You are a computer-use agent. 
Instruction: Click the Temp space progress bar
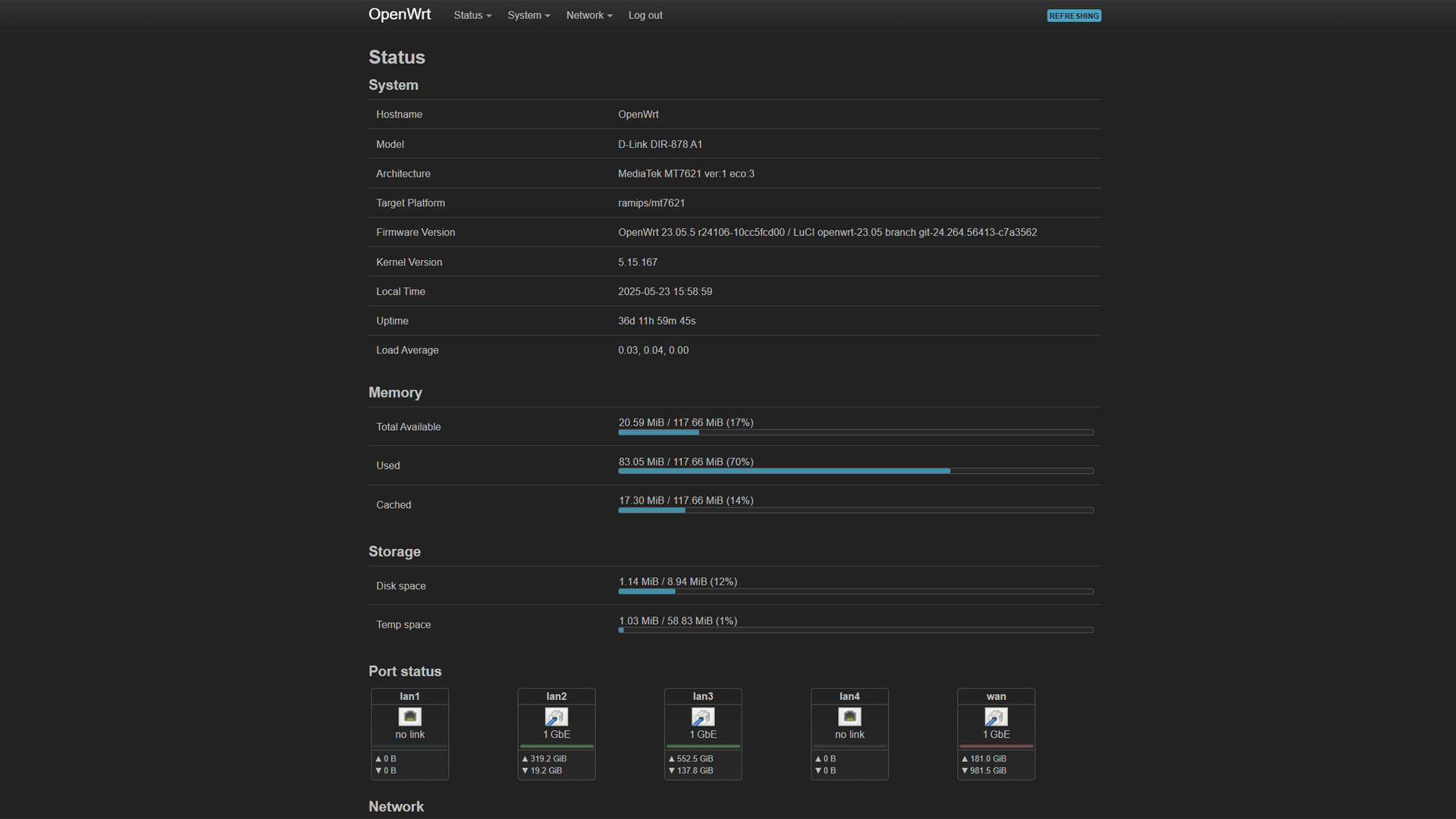[855, 630]
